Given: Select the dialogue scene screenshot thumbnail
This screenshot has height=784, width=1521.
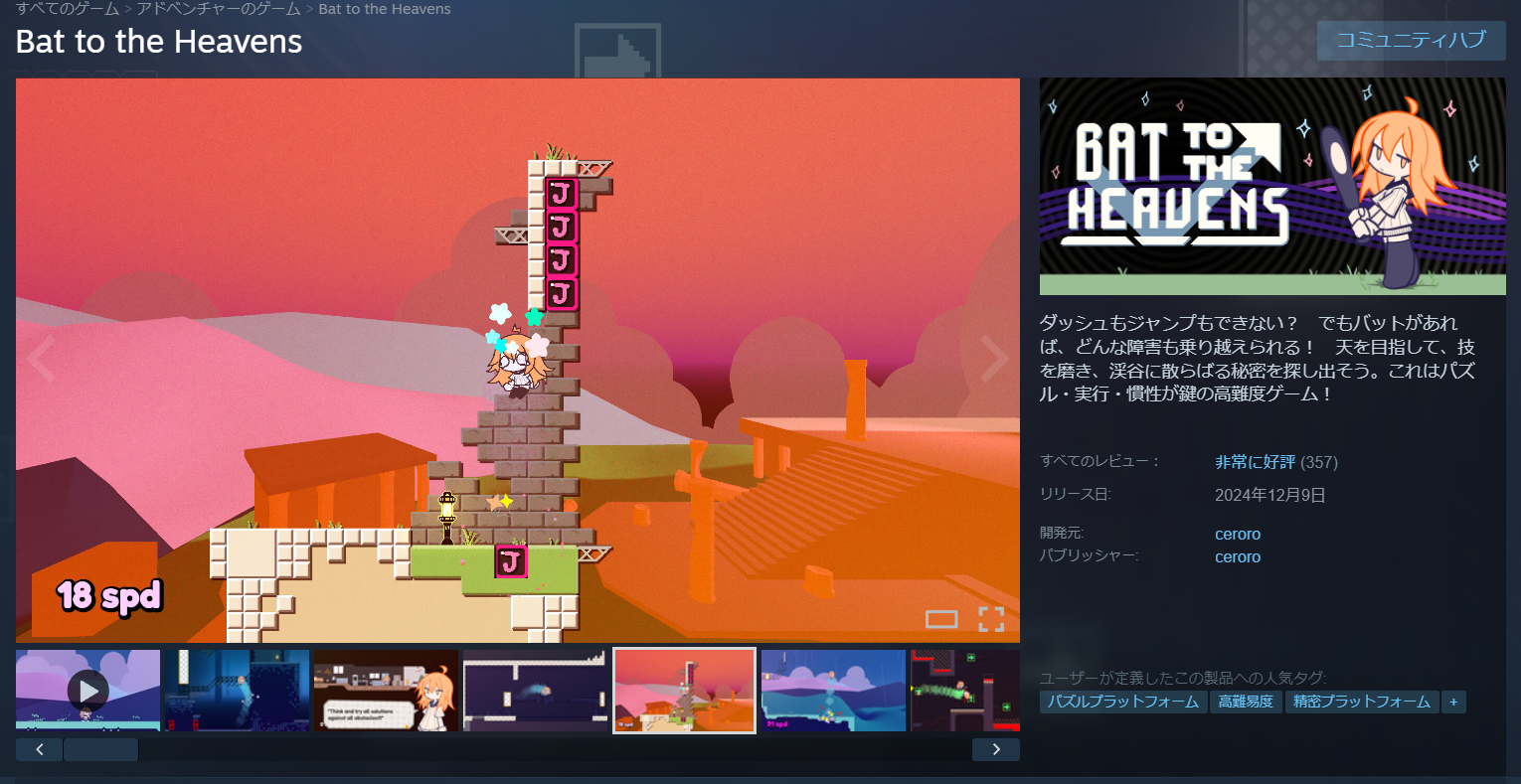Looking at the screenshot, I should [x=386, y=691].
